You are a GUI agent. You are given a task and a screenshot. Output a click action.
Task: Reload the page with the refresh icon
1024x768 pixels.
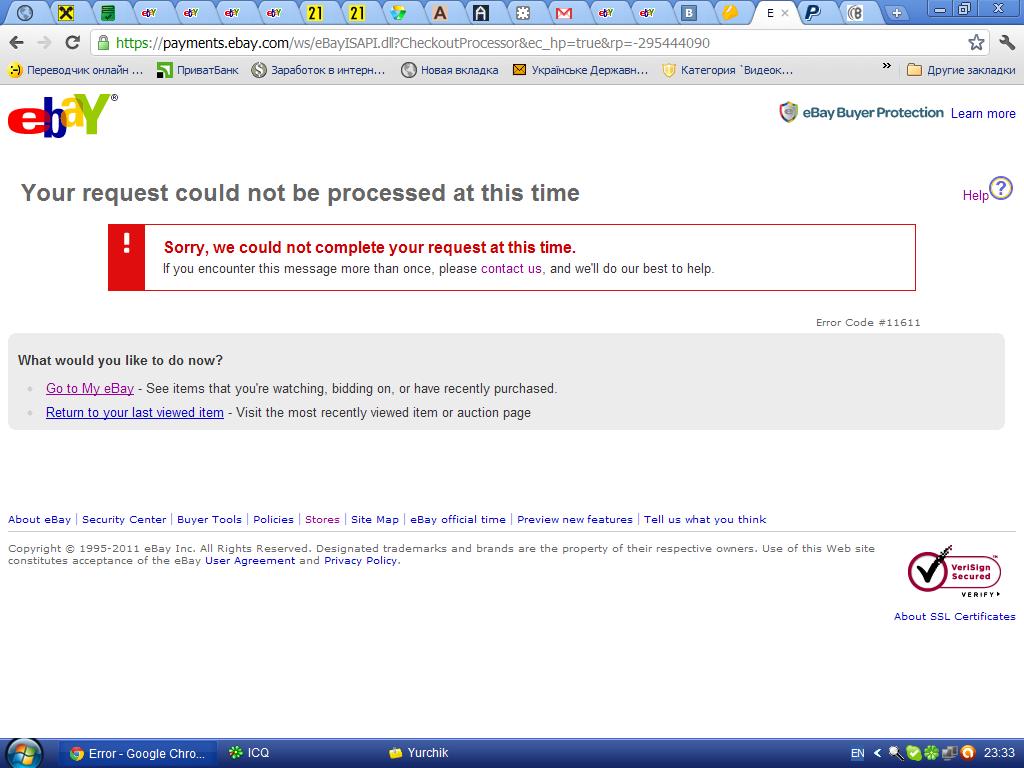(72, 43)
